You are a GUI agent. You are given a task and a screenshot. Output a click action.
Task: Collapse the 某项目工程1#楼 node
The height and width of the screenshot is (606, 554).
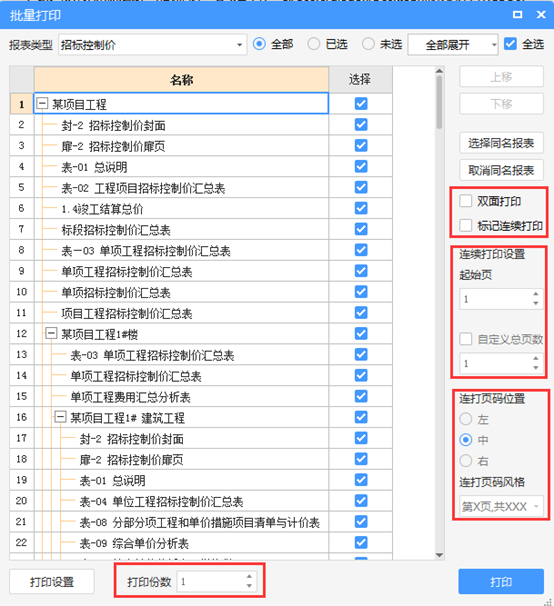coord(51,333)
